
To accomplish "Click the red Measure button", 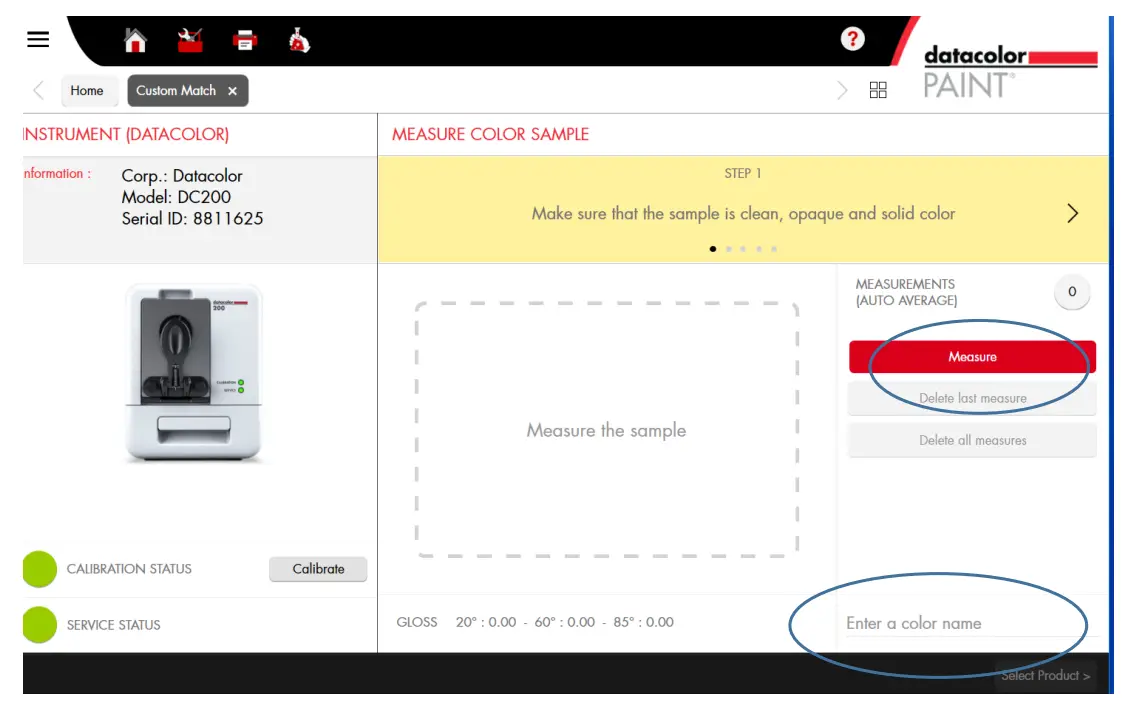I will tap(972, 357).
